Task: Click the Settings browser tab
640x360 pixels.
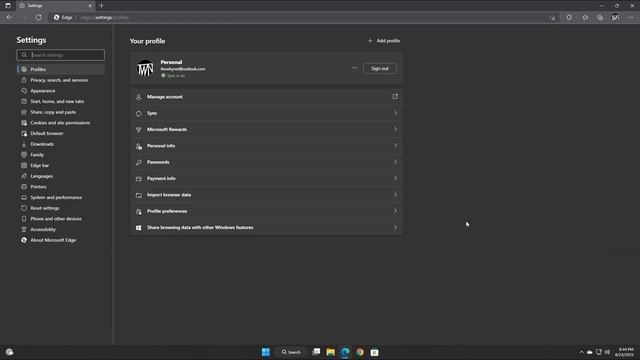Action: coord(55,6)
